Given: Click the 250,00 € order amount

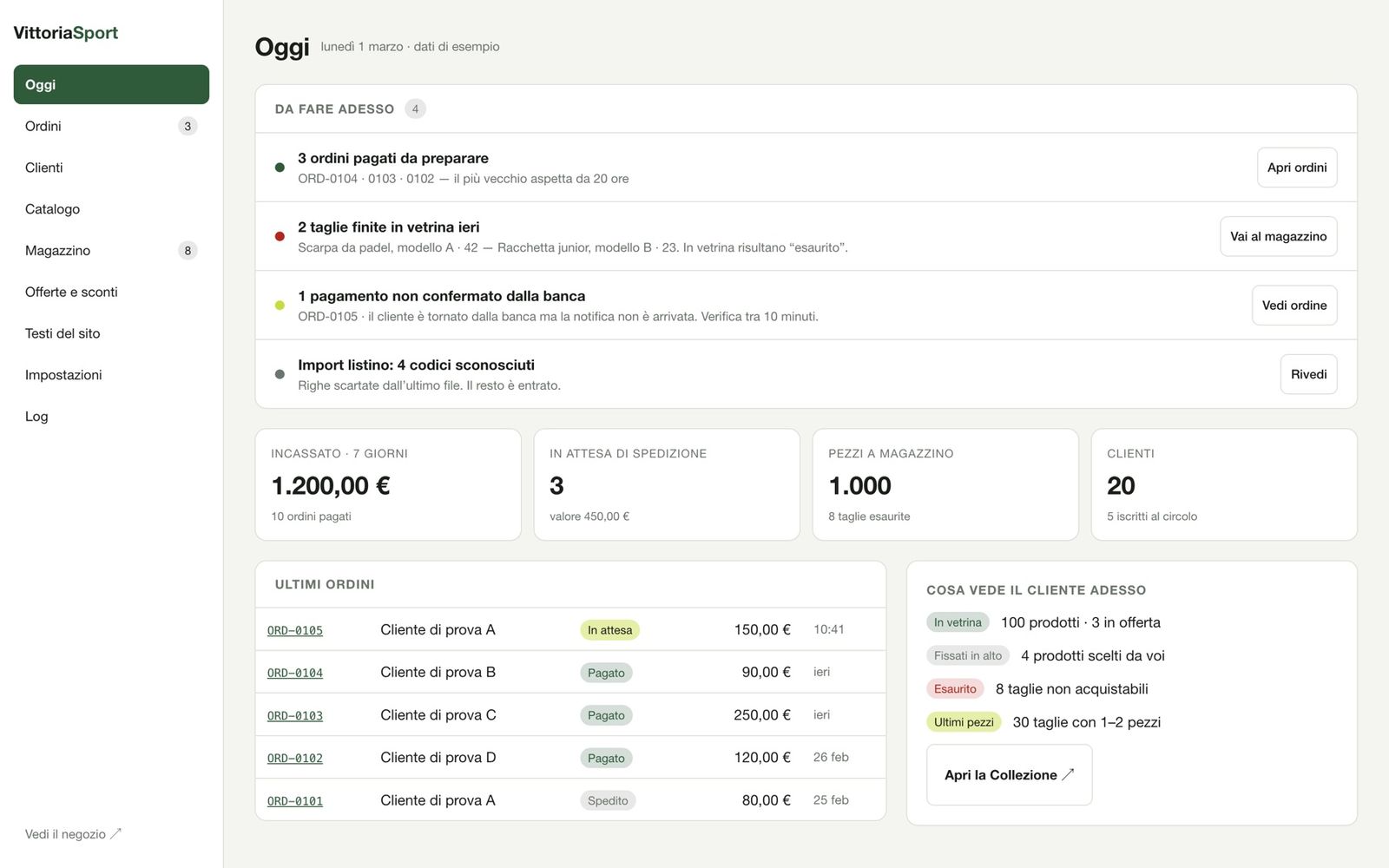Looking at the screenshot, I should pos(762,715).
